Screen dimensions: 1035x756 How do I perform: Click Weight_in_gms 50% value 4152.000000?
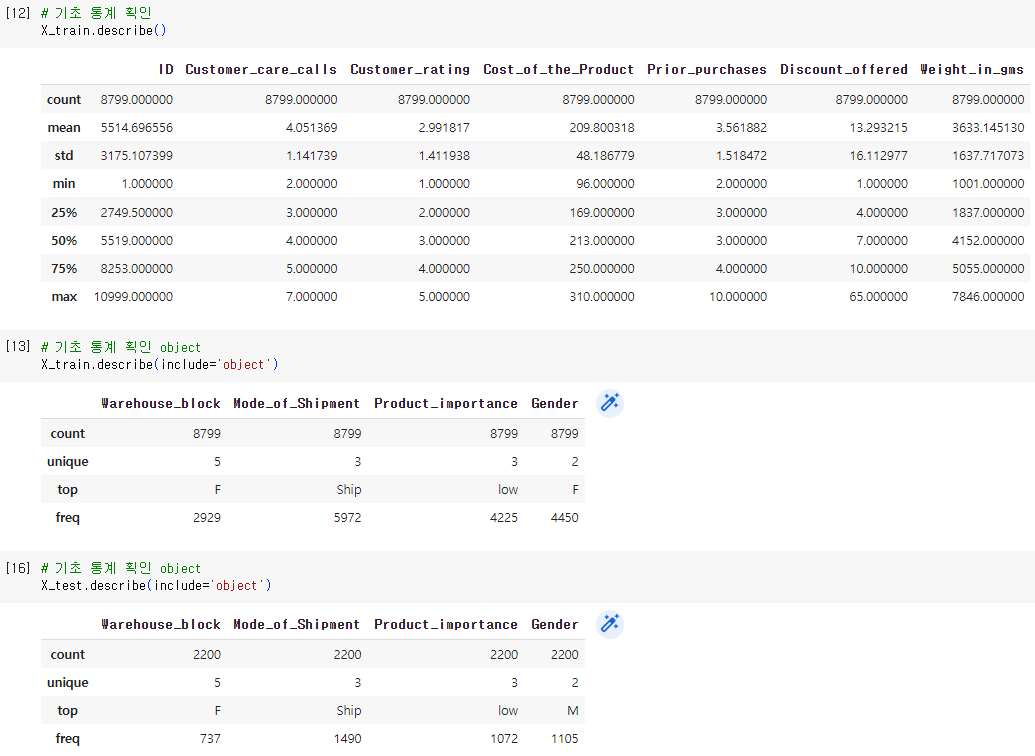click(988, 241)
